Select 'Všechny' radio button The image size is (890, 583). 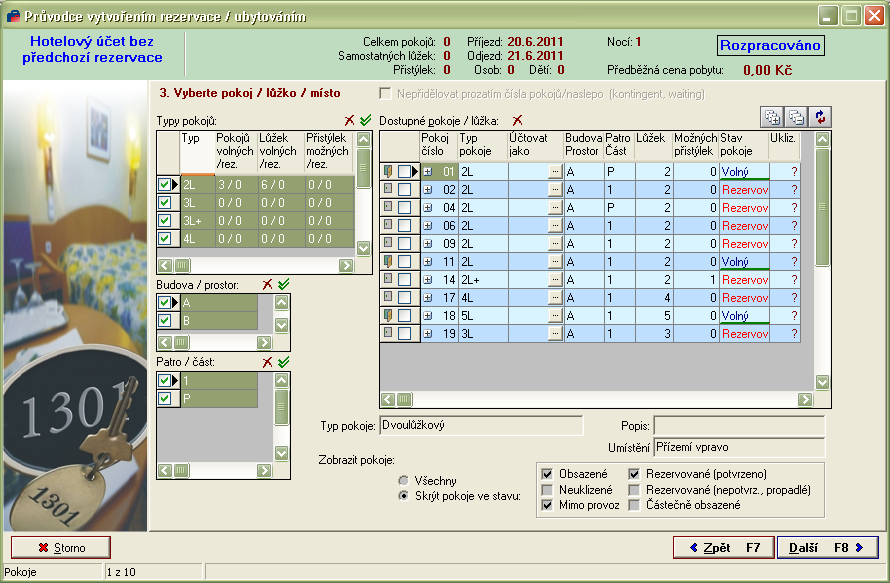point(403,481)
